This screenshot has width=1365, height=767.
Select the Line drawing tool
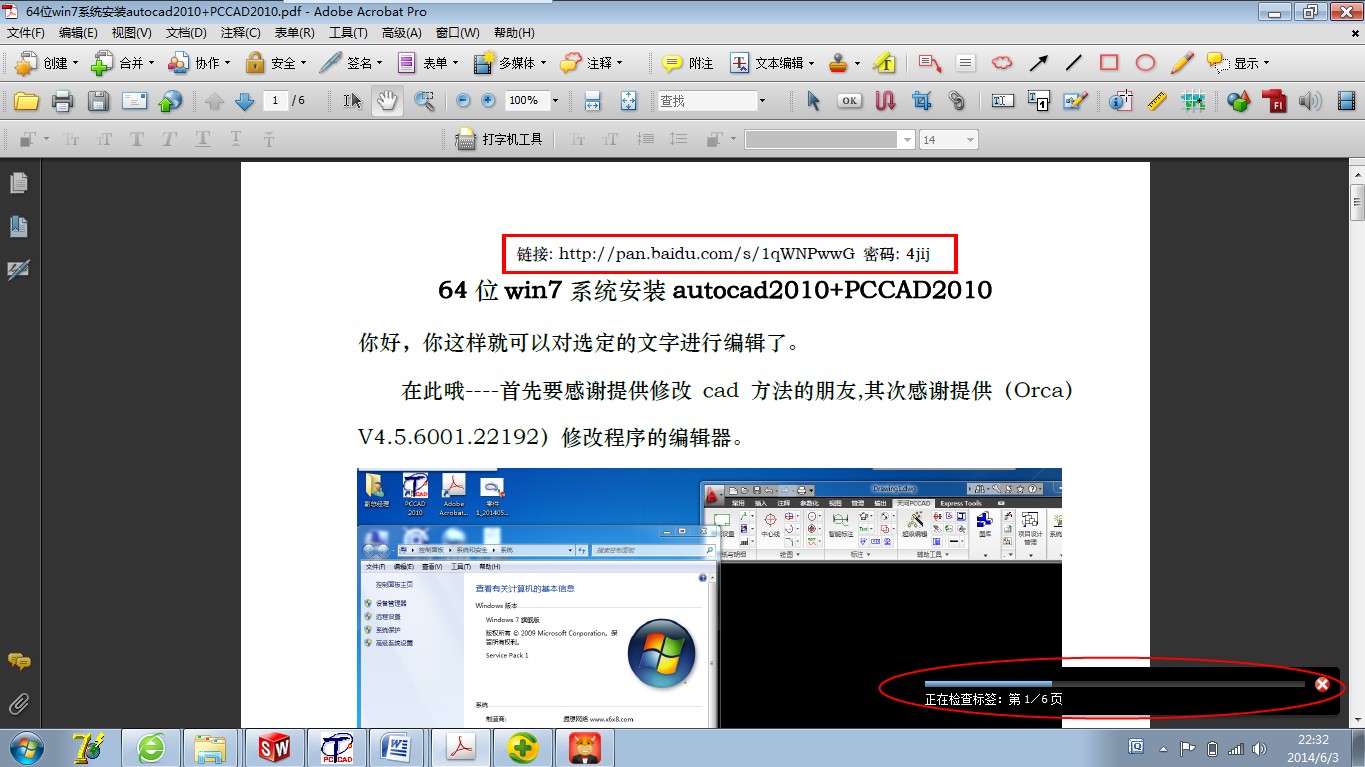tap(1074, 63)
